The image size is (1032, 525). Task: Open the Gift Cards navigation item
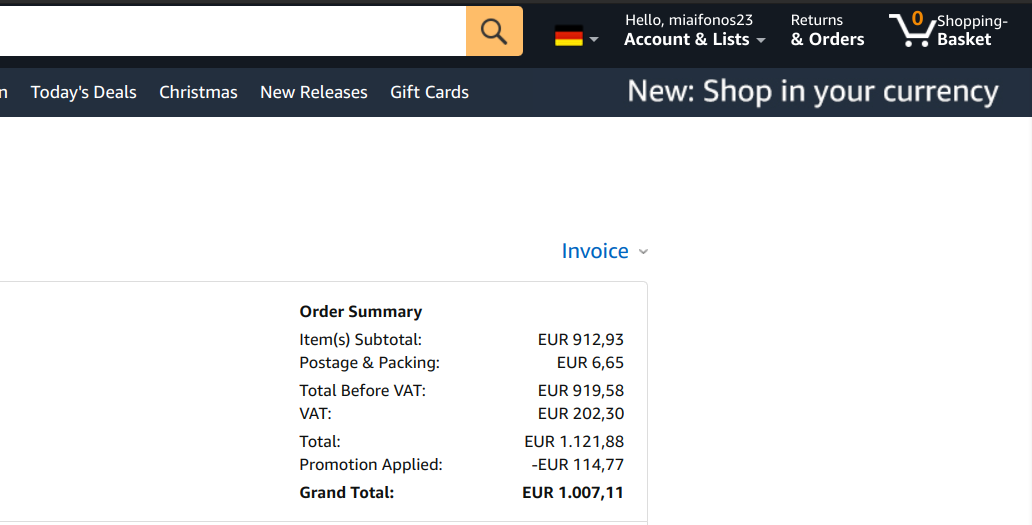coord(429,92)
